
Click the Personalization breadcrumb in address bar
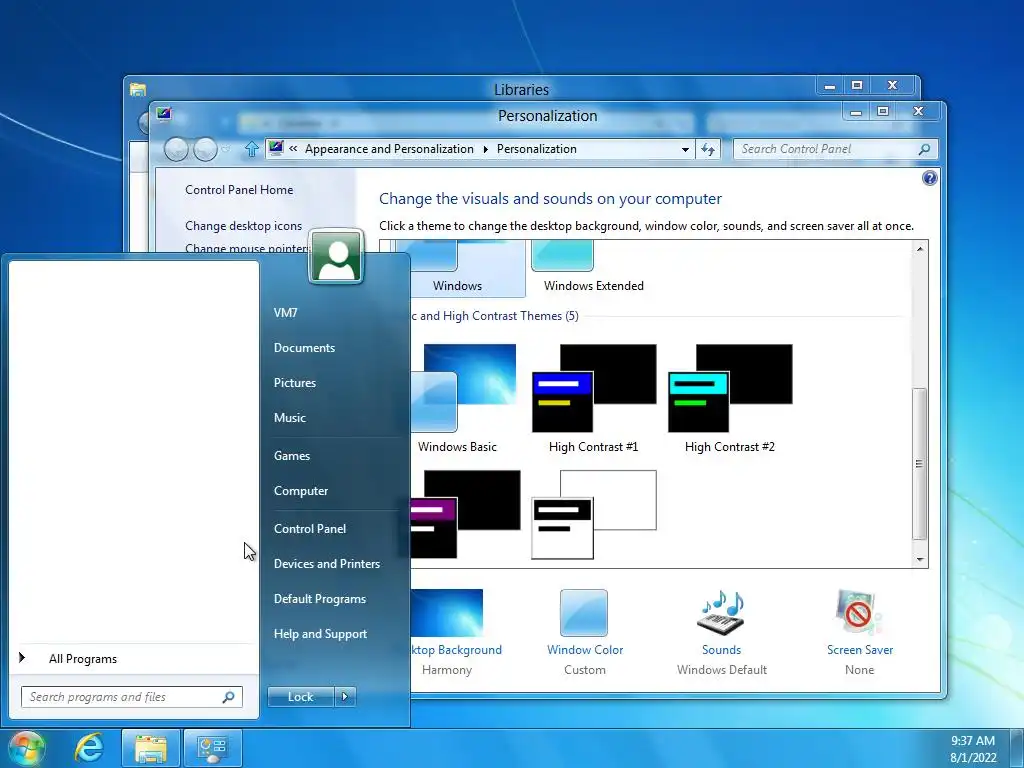click(537, 149)
